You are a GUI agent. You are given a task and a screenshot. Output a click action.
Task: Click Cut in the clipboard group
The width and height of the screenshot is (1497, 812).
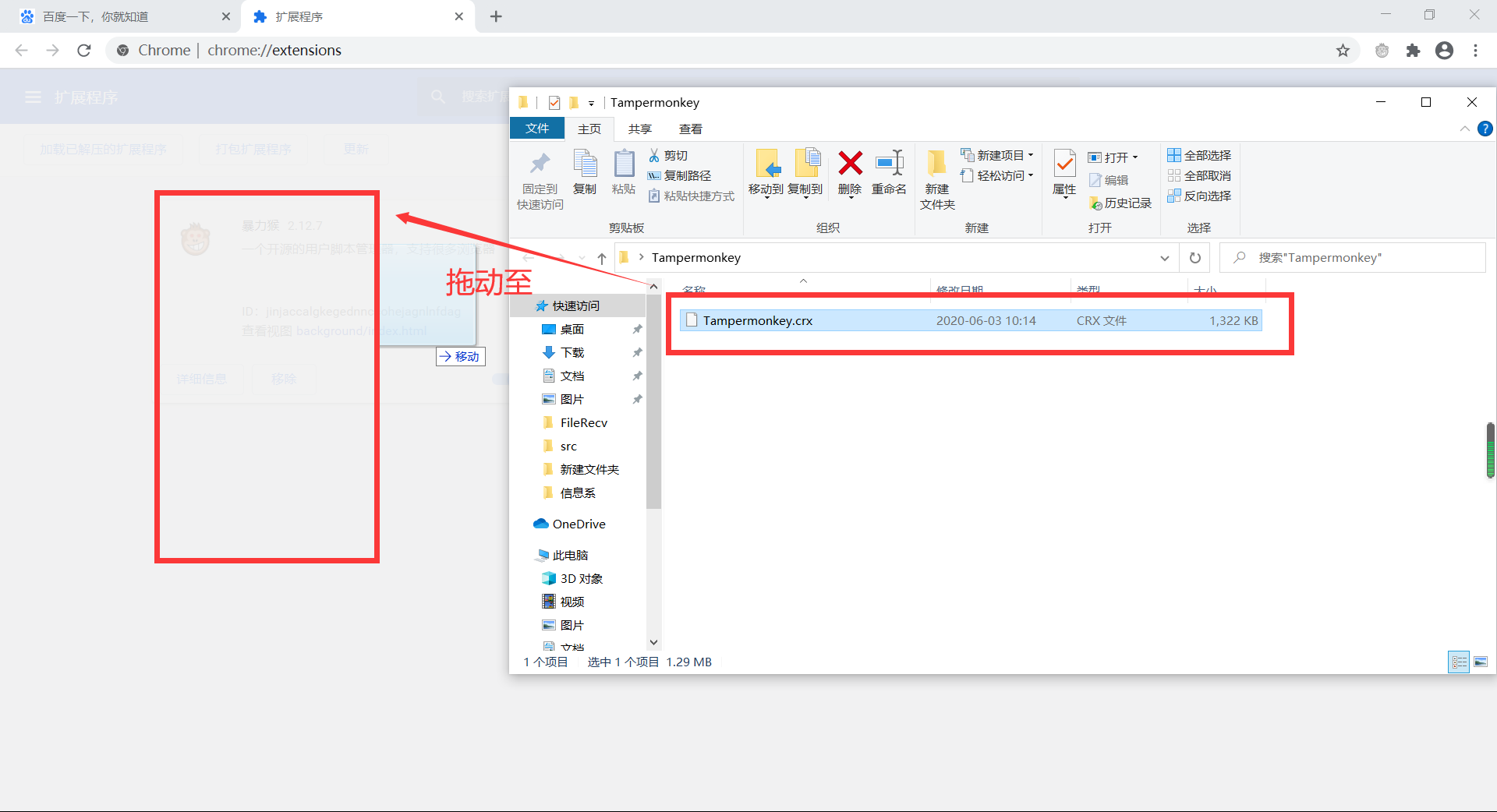(668, 155)
